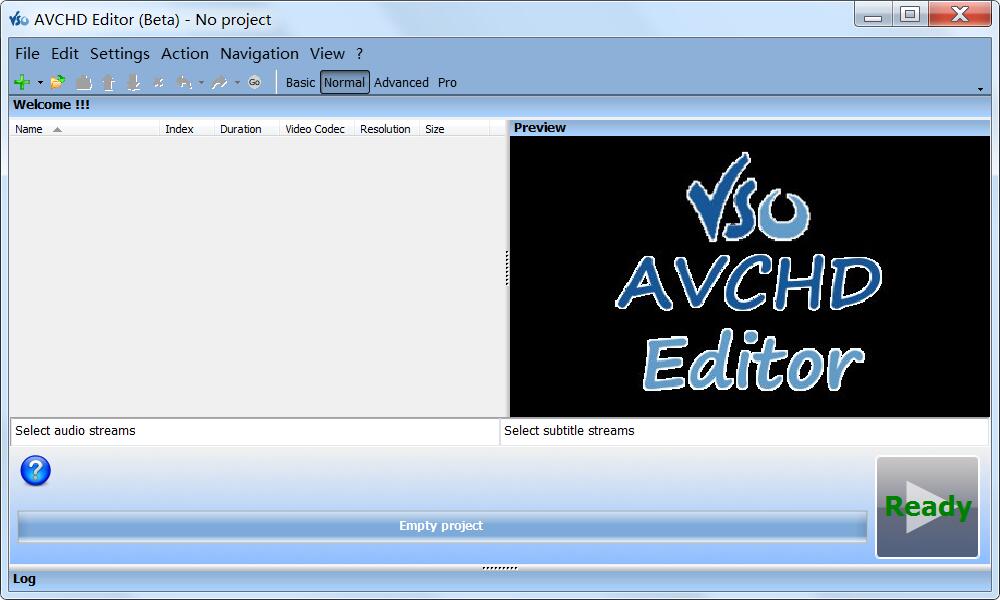
Task: Click the Ready start play button
Action: 927,508
